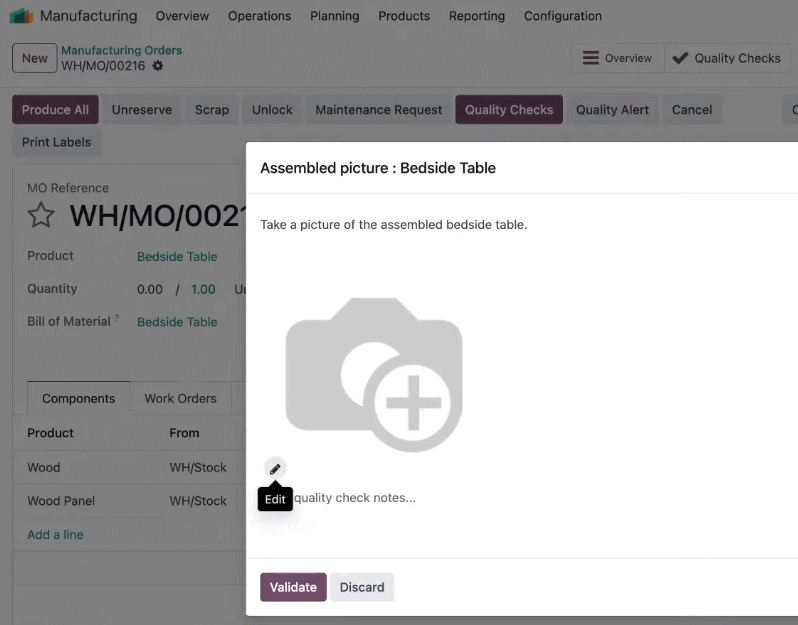This screenshot has height=625, width=798.
Task: Select the Wood component row
Action: coord(129,467)
